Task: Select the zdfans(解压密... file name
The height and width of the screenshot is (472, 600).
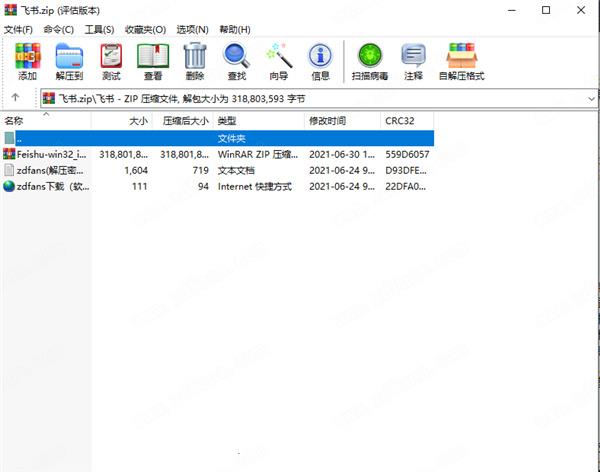Action: (50, 170)
